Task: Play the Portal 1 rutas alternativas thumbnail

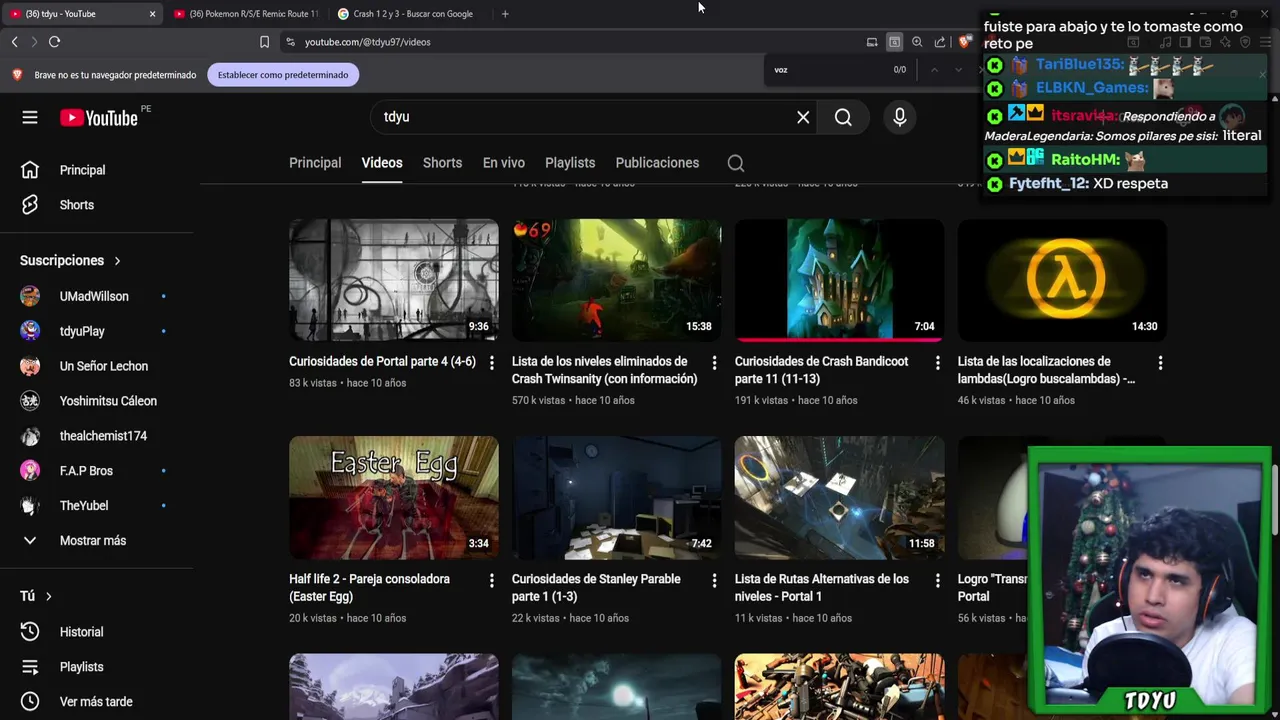Action: pyautogui.click(x=839, y=498)
